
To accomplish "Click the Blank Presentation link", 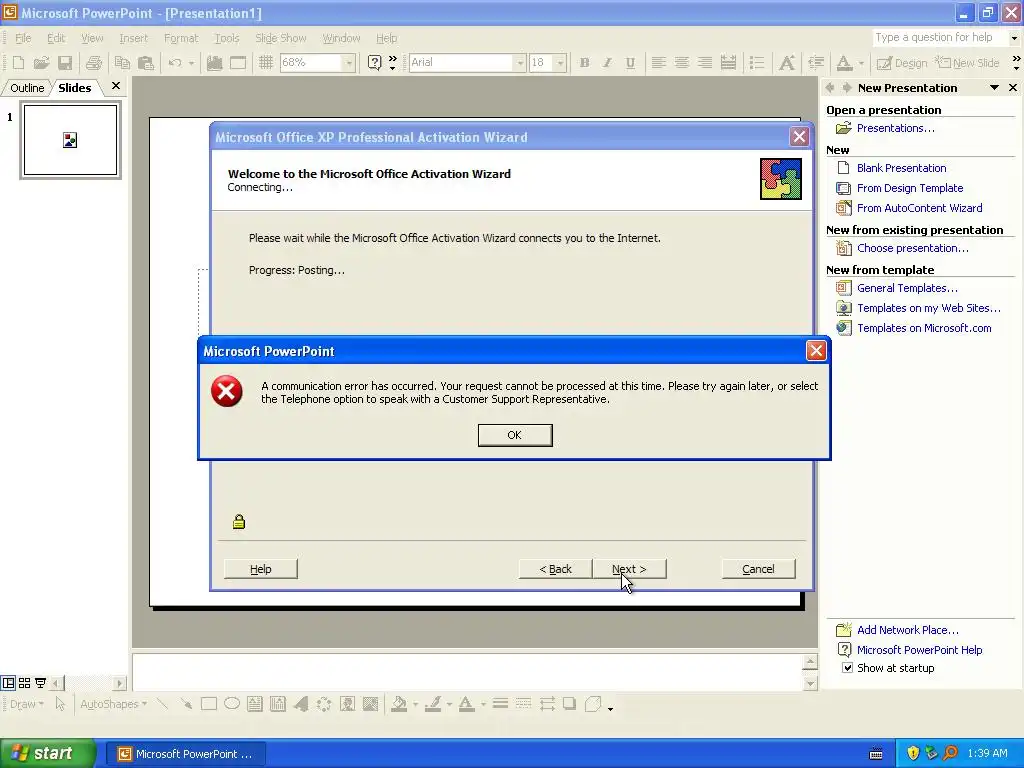I will point(901,168).
